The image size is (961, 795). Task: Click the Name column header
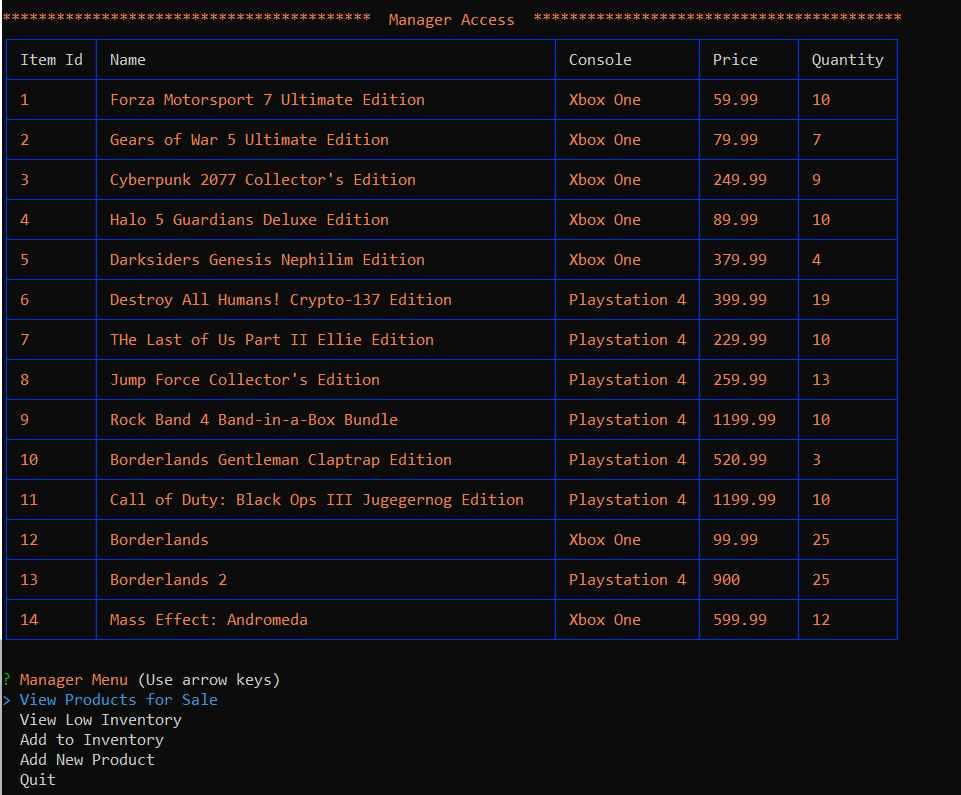click(127, 59)
